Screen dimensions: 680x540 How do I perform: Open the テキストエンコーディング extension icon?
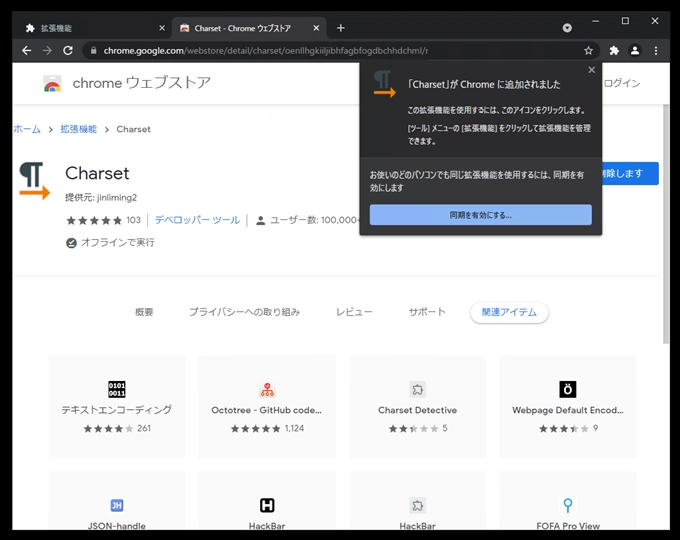(117, 389)
